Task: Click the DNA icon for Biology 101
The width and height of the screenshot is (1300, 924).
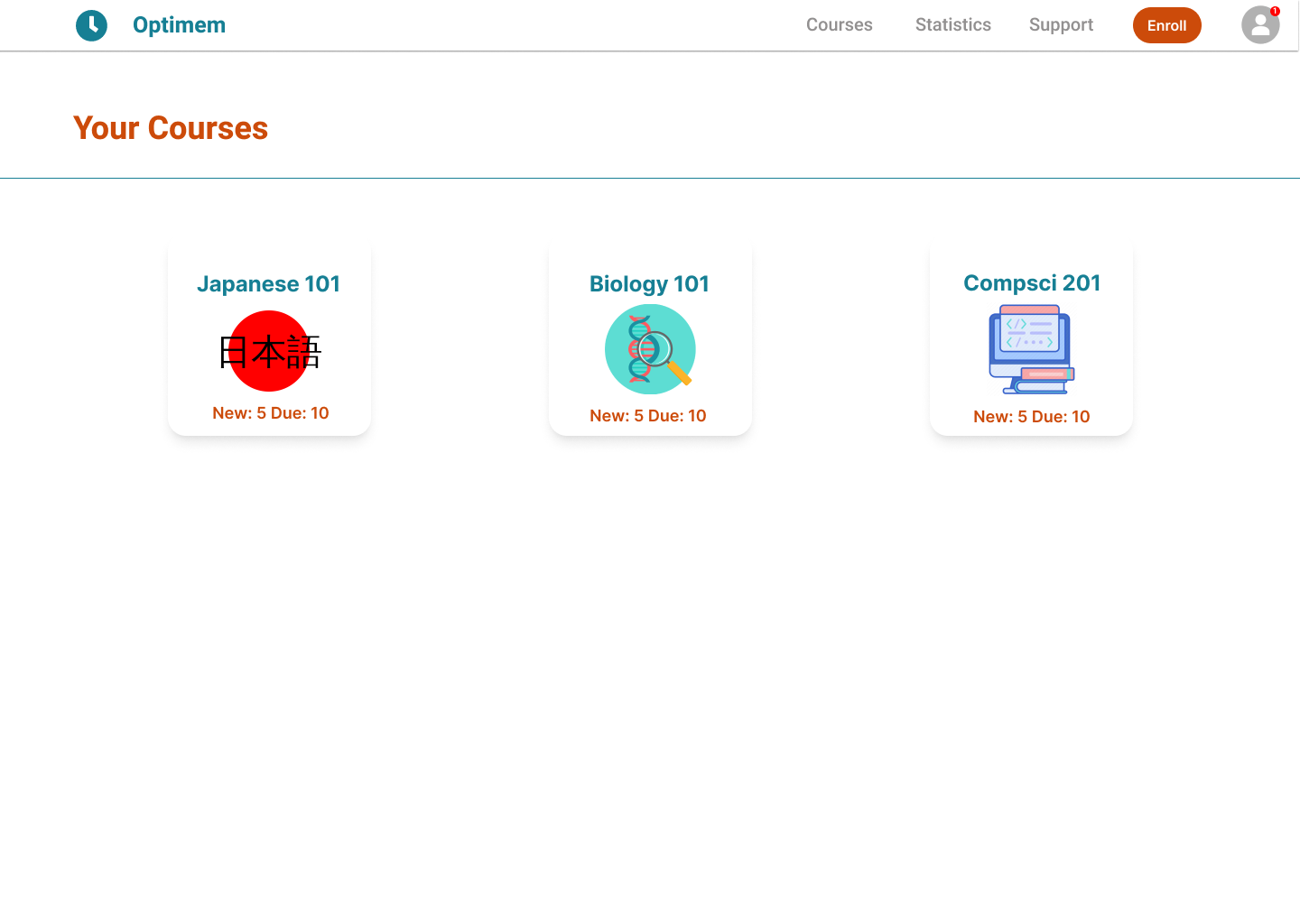Action: click(650, 349)
